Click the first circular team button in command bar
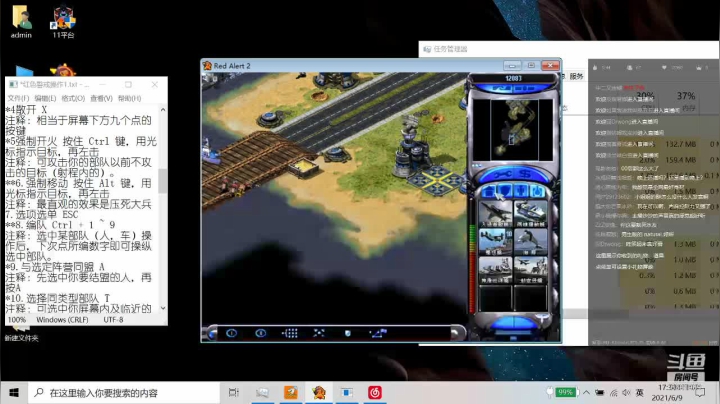The image size is (720, 404). (x=231, y=333)
